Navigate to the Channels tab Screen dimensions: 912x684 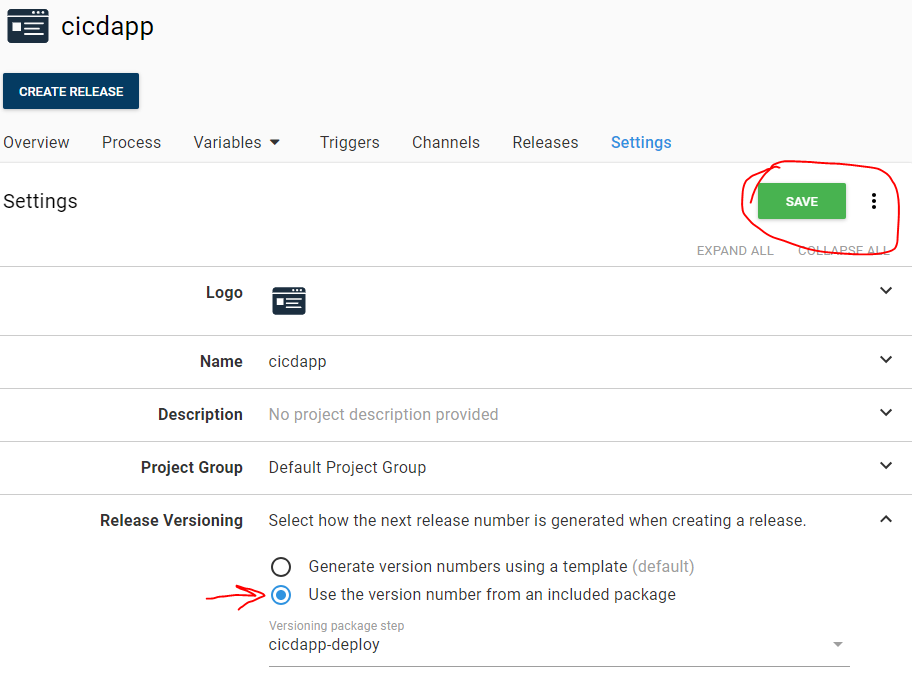click(x=445, y=142)
